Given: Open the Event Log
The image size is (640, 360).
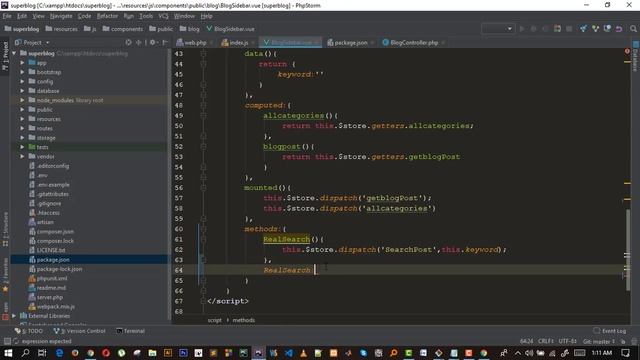Looking at the screenshot, I should (x=610, y=331).
